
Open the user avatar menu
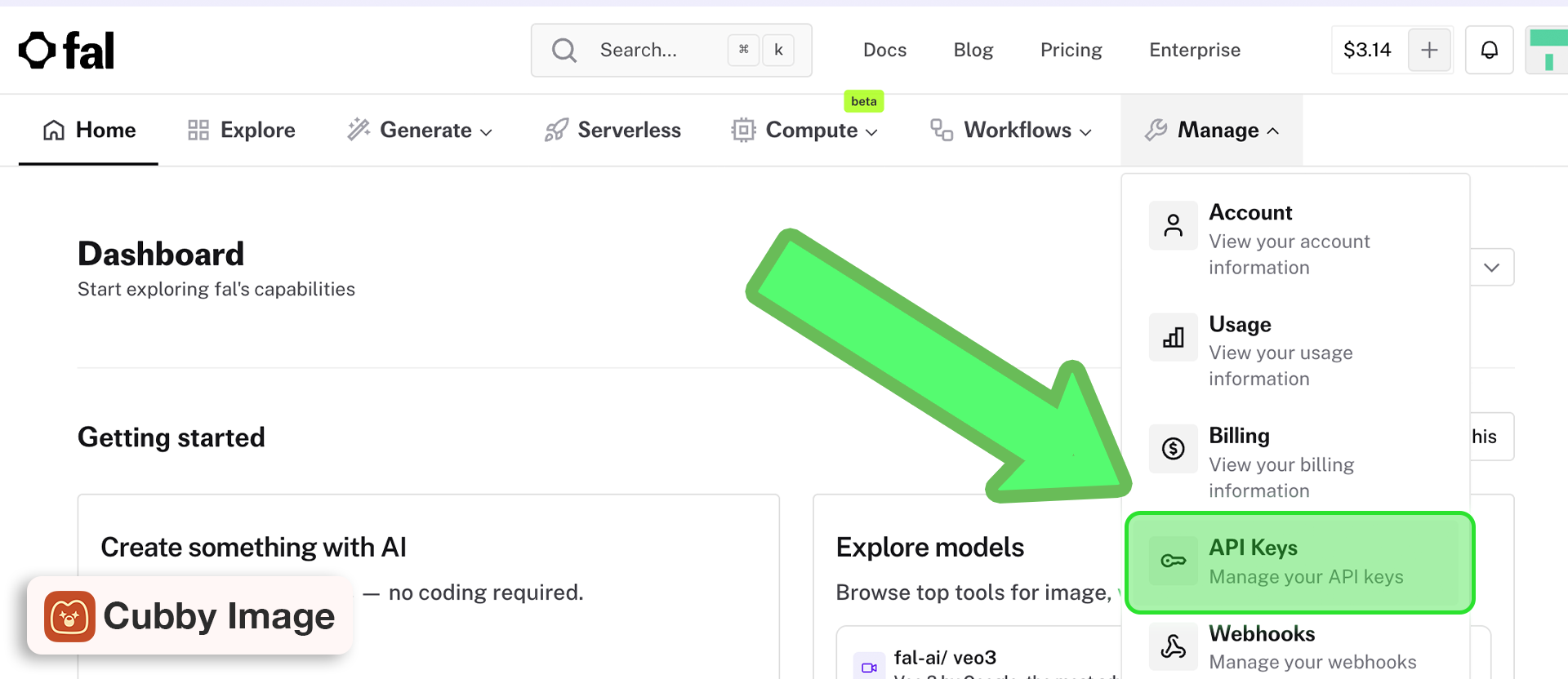(1548, 51)
